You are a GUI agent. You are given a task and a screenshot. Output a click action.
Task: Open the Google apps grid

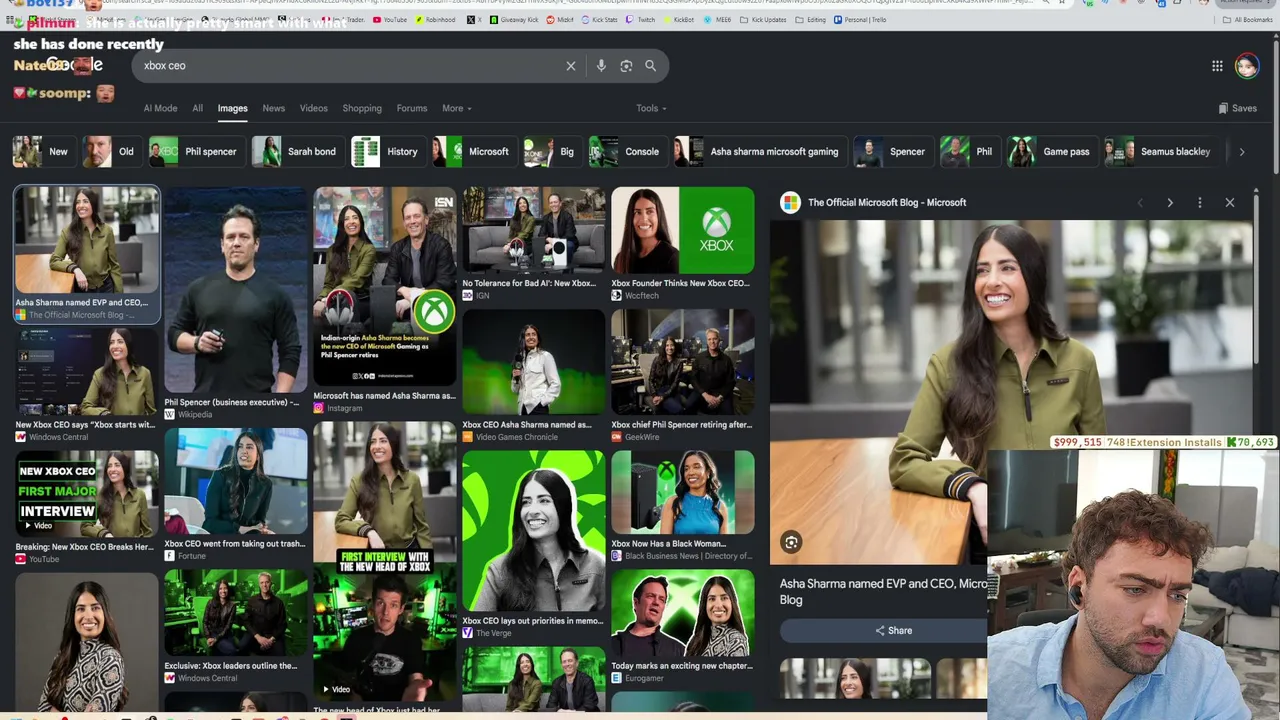(x=1217, y=66)
